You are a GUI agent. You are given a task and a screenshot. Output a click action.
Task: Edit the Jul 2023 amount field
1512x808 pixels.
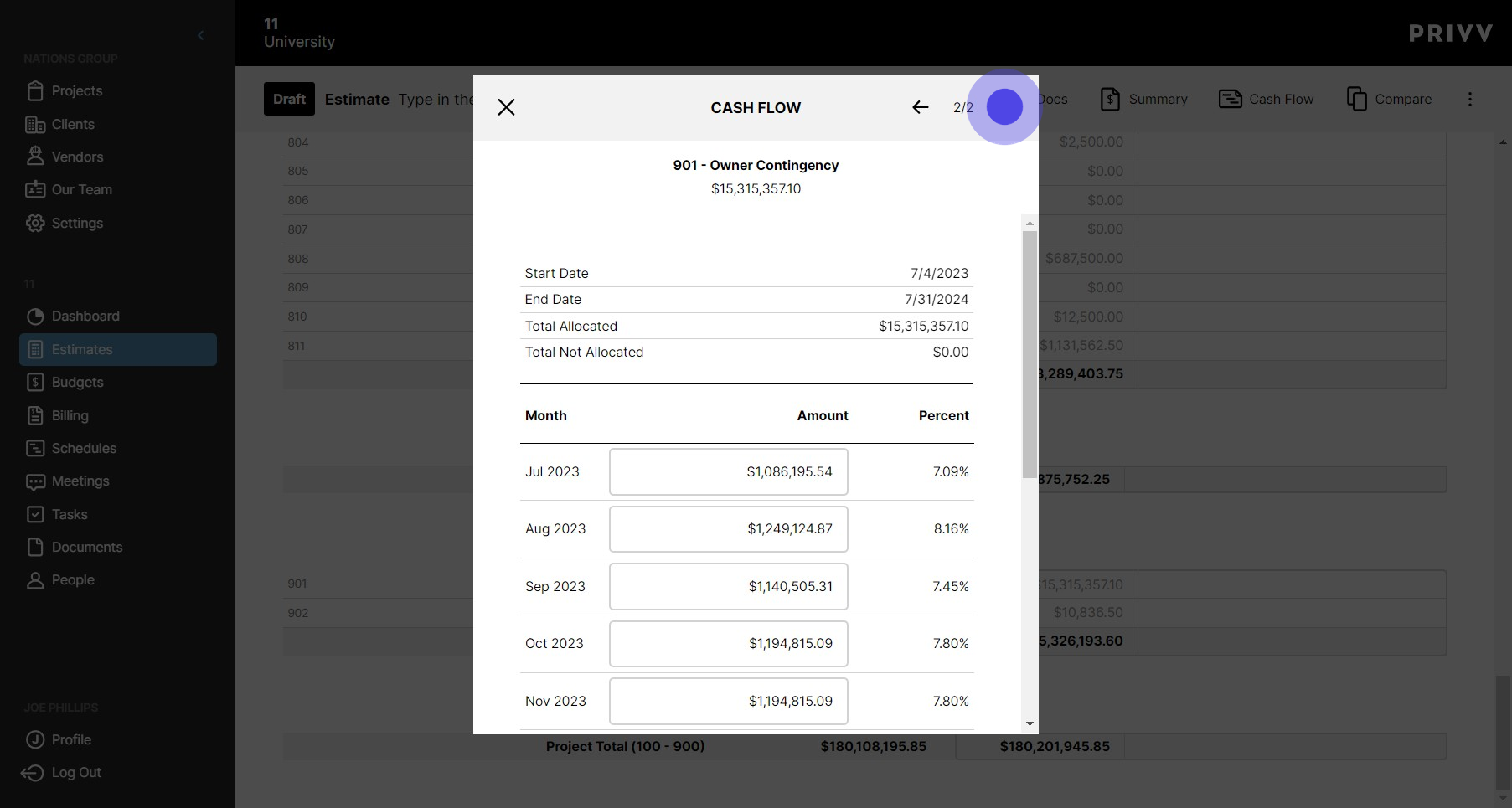[728, 471]
